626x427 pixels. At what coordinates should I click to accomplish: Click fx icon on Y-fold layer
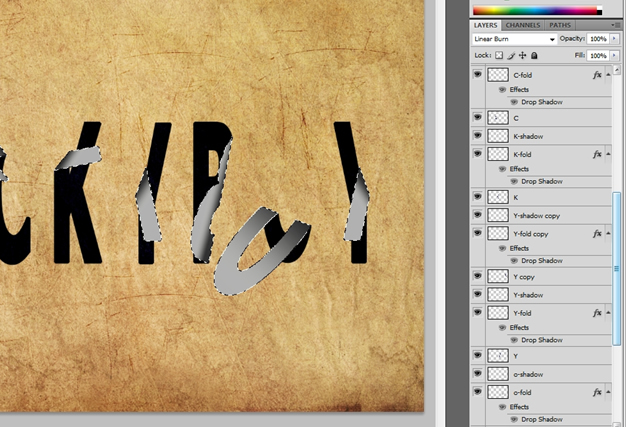click(x=597, y=313)
